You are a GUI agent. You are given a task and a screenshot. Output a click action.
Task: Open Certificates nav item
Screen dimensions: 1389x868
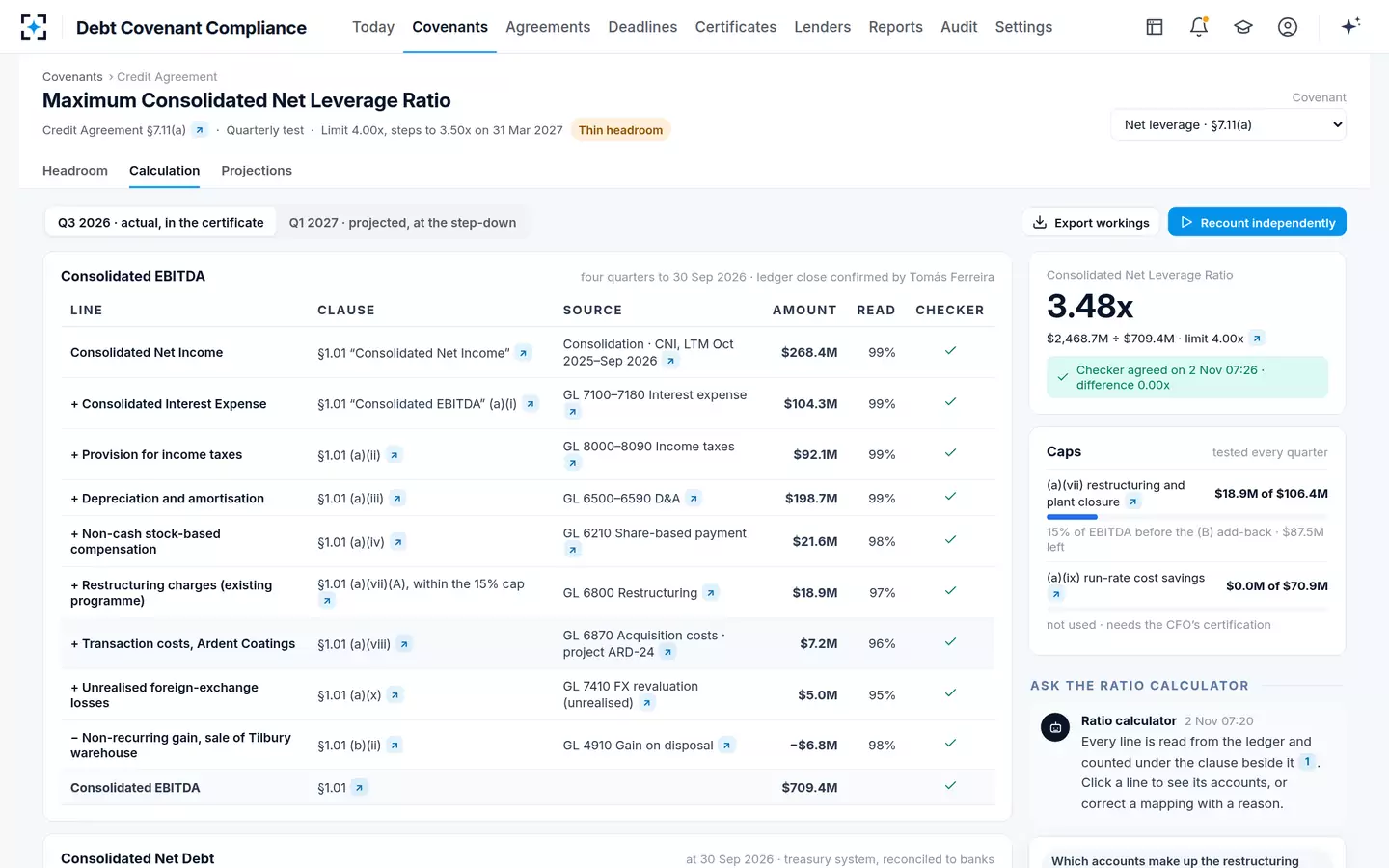tap(736, 27)
